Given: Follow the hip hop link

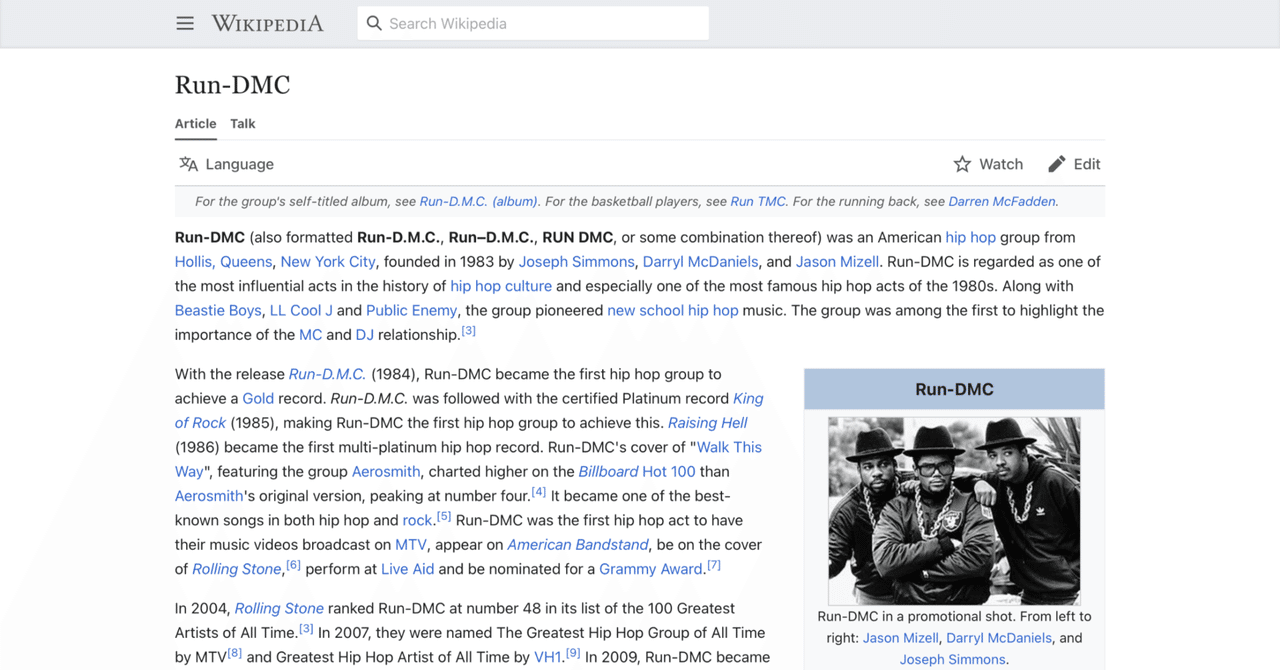Looking at the screenshot, I should (x=971, y=237).
